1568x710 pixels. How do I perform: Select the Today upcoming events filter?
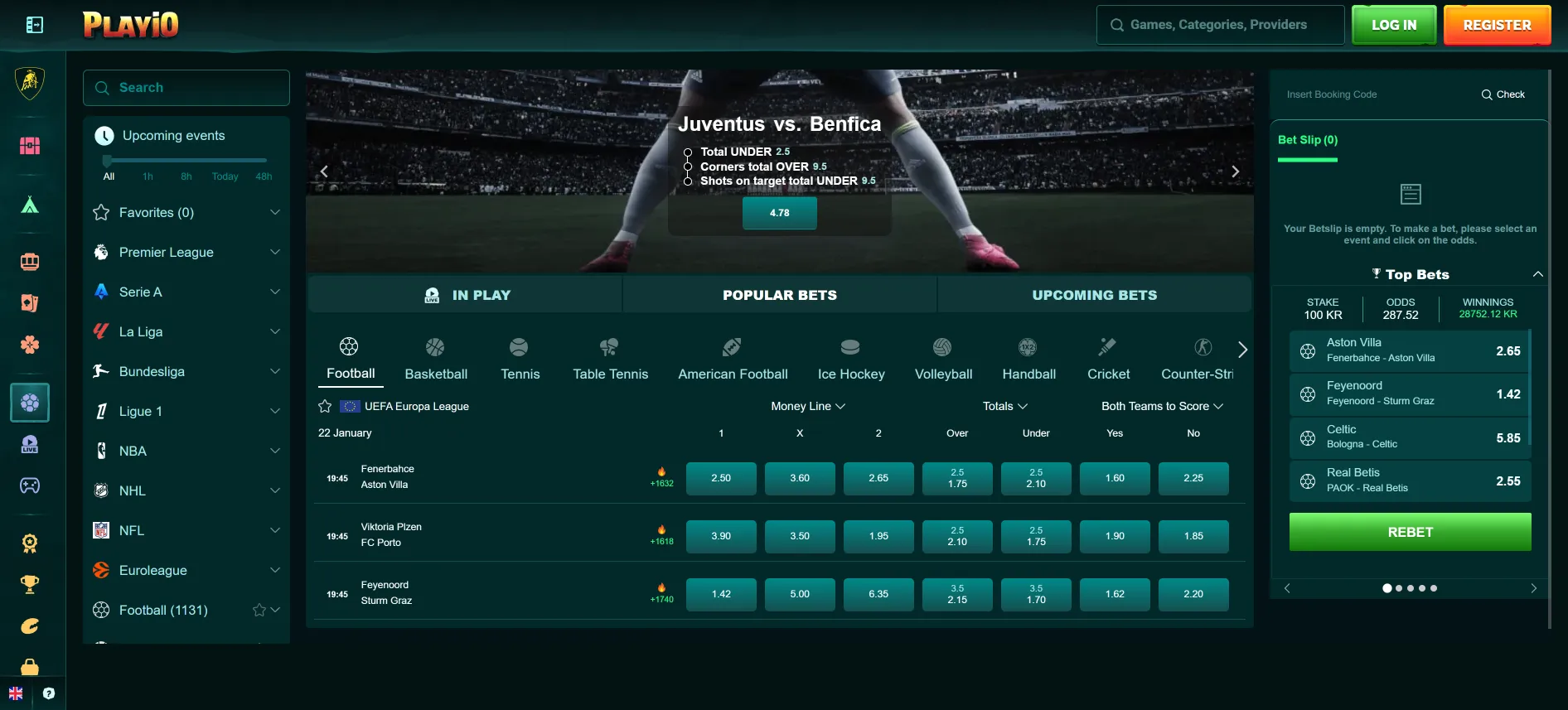tap(225, 176)
